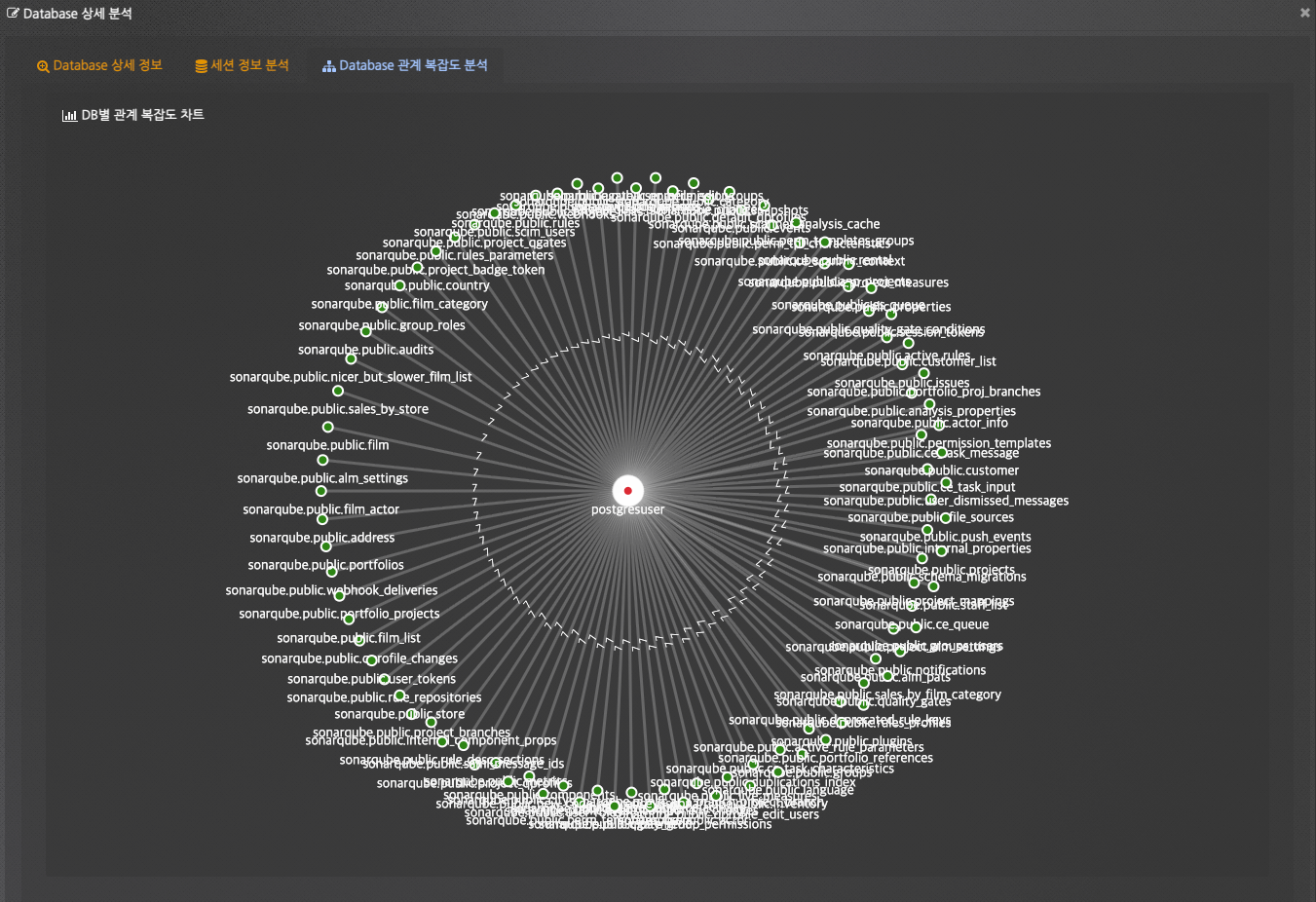This screenshot has width=1316, height=902.
Task: Close the Database 상세 분석 dialog
Action: (1304, 13)
